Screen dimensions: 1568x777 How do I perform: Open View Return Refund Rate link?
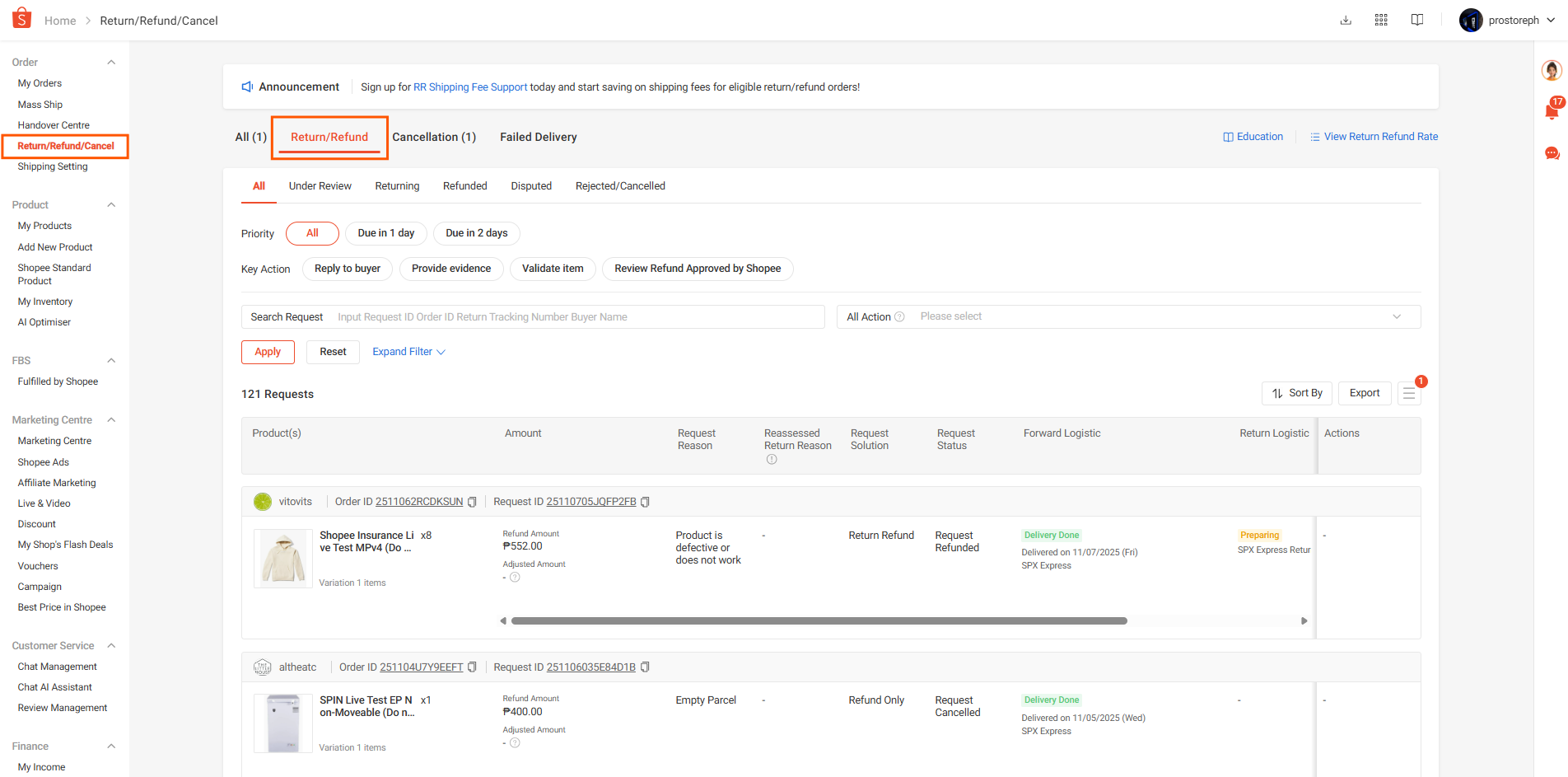coord(1374,137)
